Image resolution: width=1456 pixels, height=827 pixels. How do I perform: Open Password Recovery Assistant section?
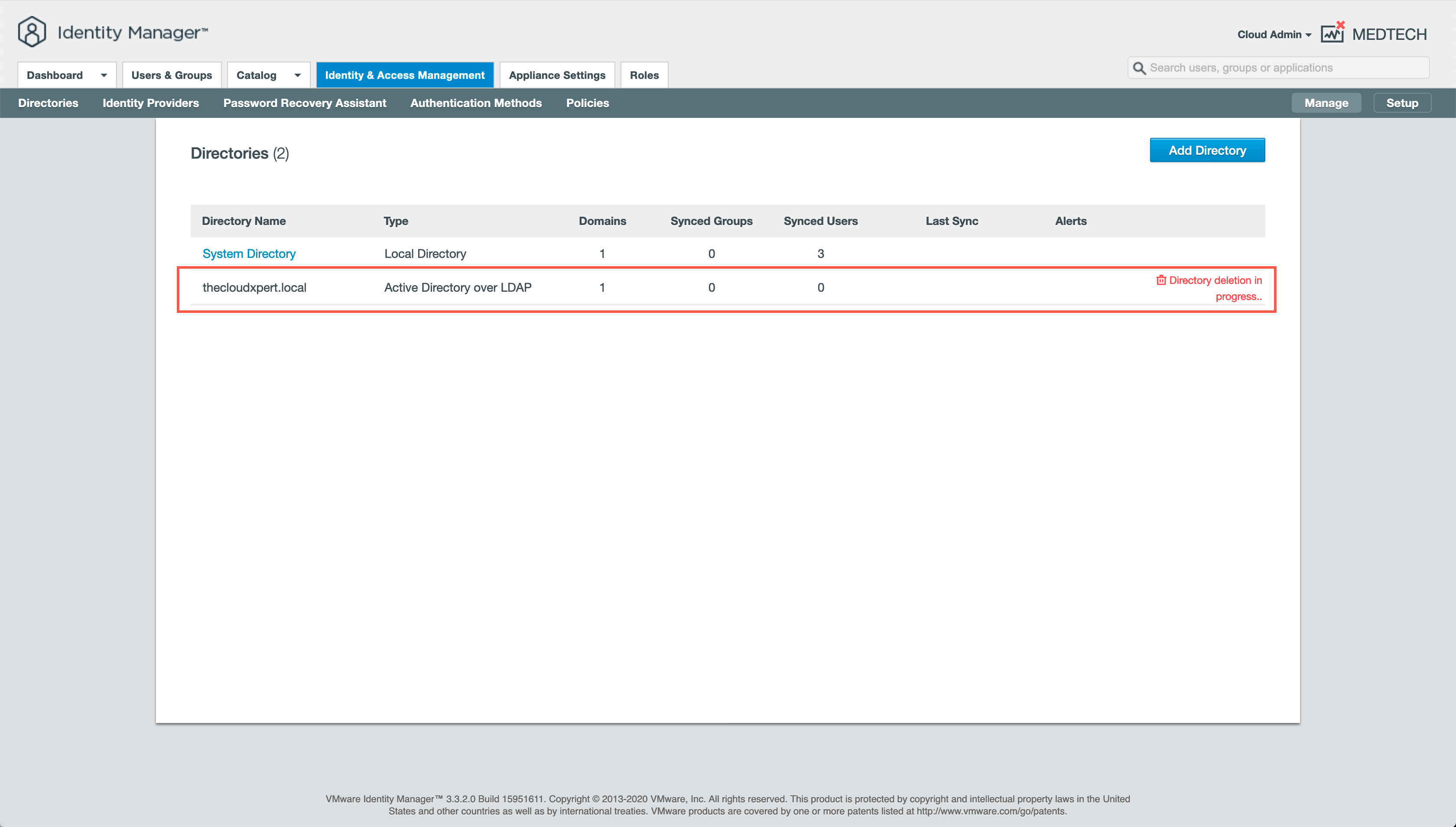(x=304, y=103)
